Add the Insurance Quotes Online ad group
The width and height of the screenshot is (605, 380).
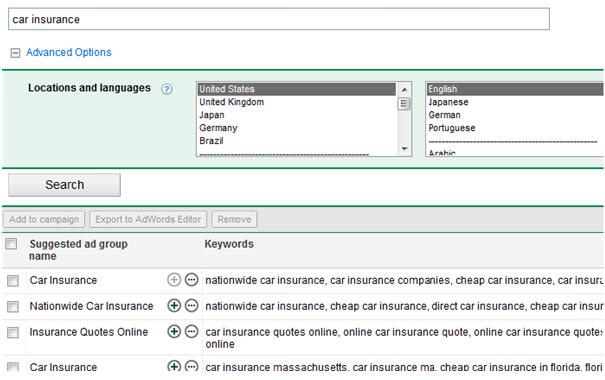174,331
